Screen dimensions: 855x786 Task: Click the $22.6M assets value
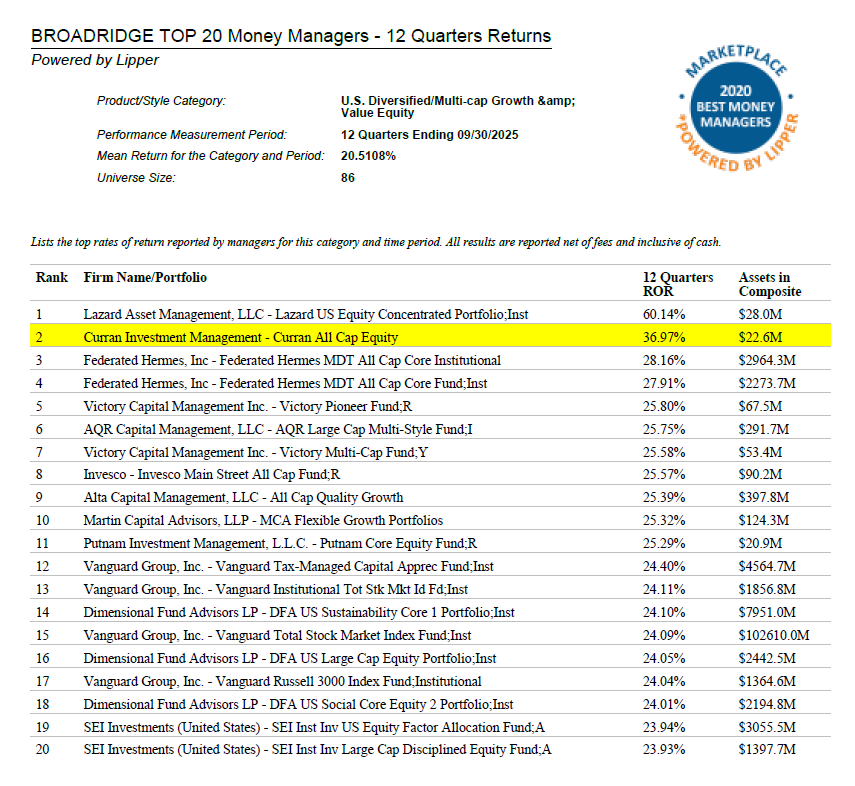[760, 337]
